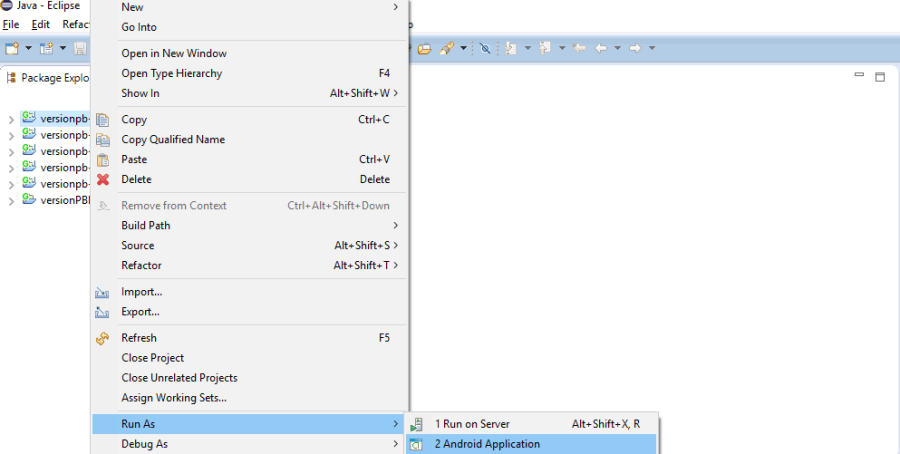Click the Paste clipboard icon in the menu
Screen dimensions: 900x454
tap(103, 160)
